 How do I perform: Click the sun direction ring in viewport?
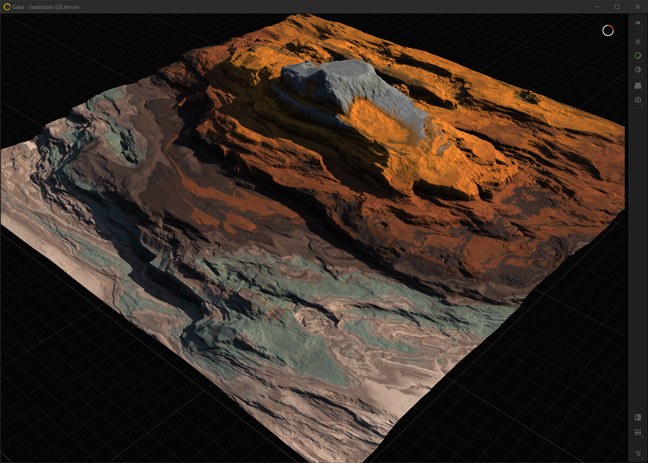point(607,30)
